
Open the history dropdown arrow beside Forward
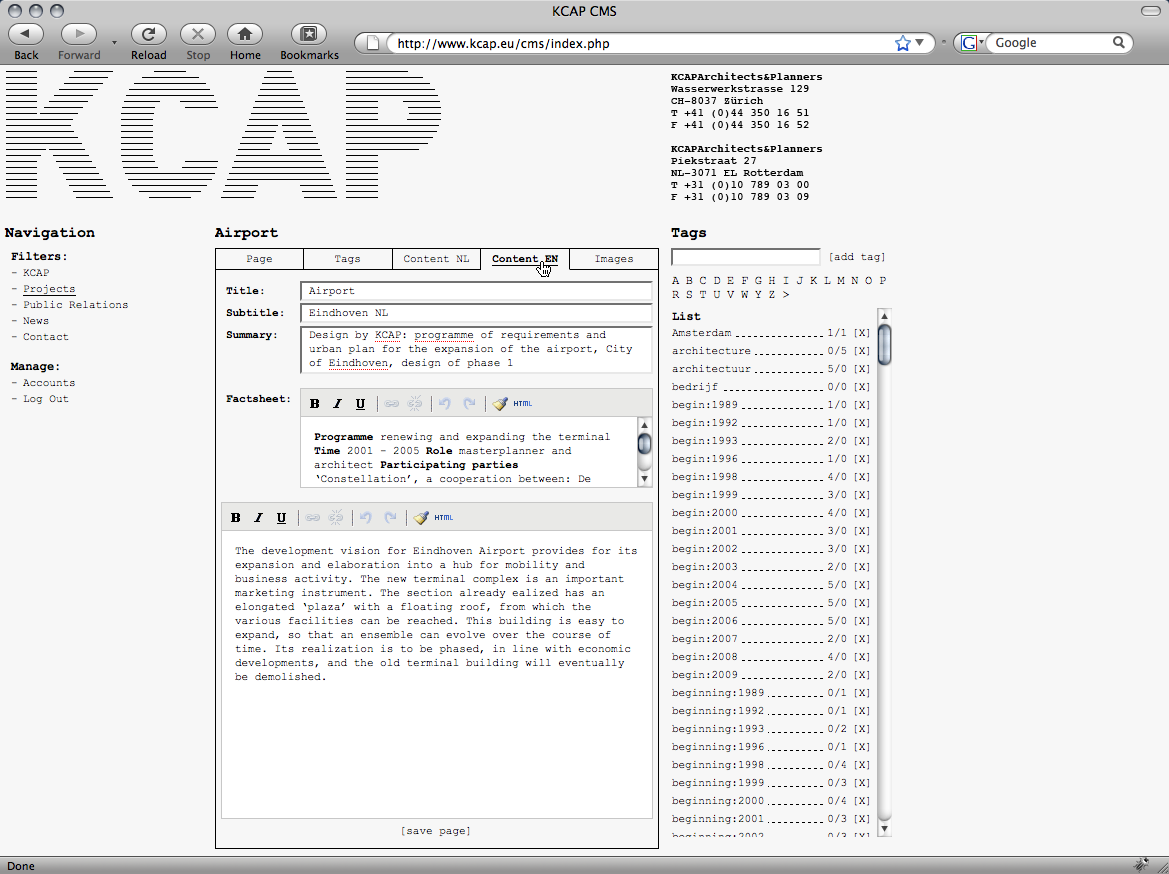(x=114, y=43)
